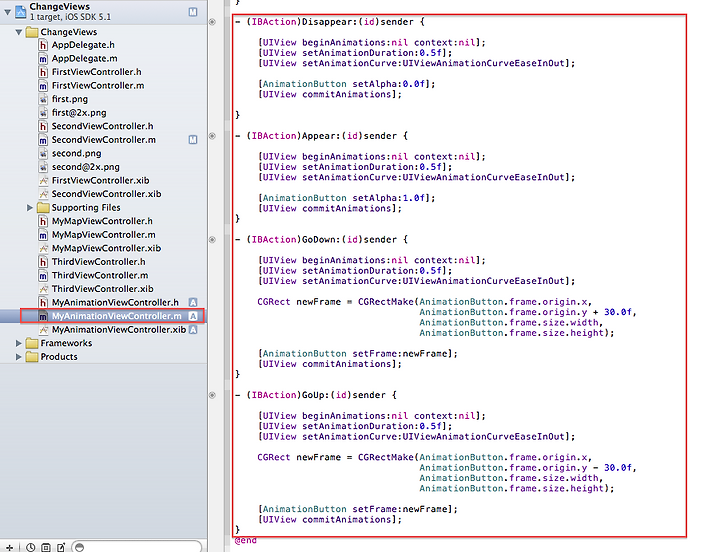Select the Supporting Files folder

click(x=86, y=208)
